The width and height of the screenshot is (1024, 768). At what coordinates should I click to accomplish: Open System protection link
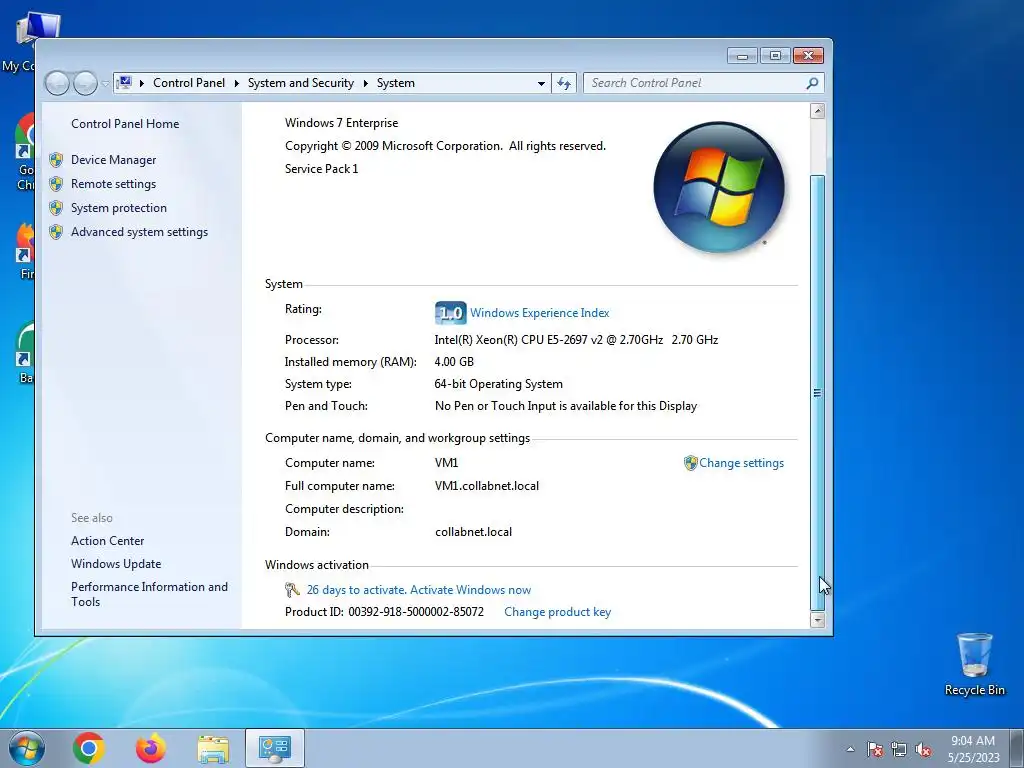119,208
